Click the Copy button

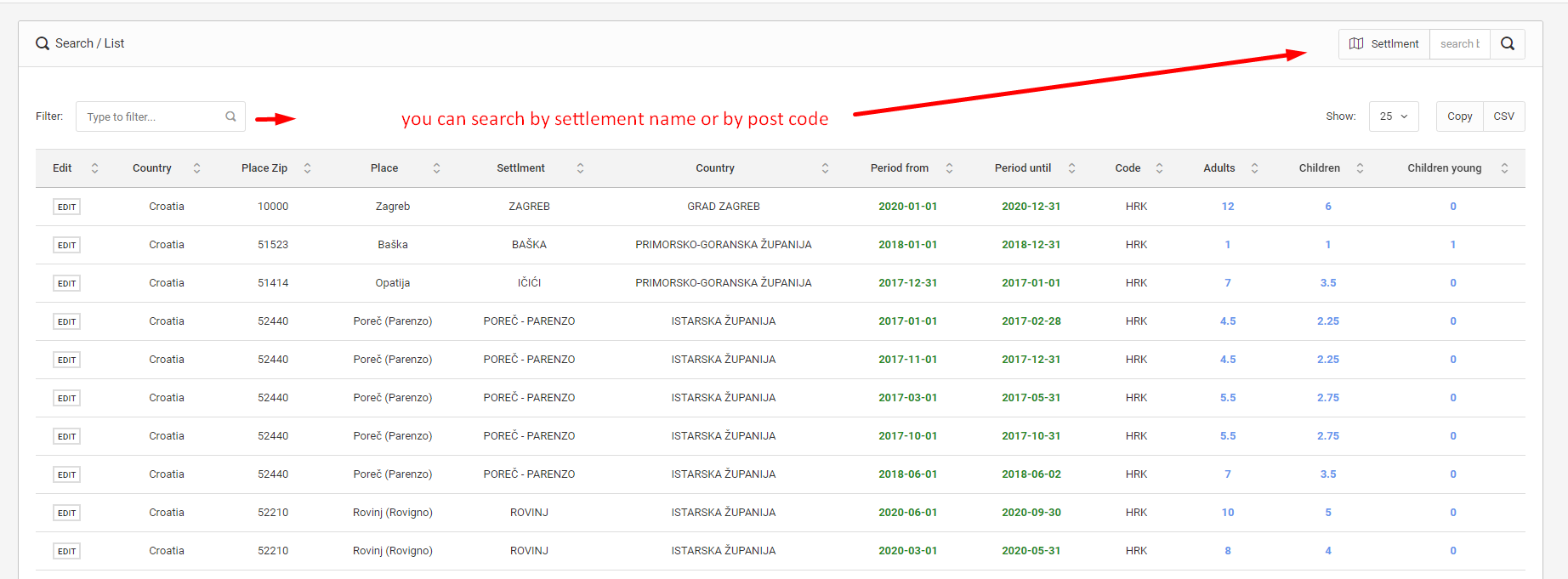click(x=1459, y=116)
